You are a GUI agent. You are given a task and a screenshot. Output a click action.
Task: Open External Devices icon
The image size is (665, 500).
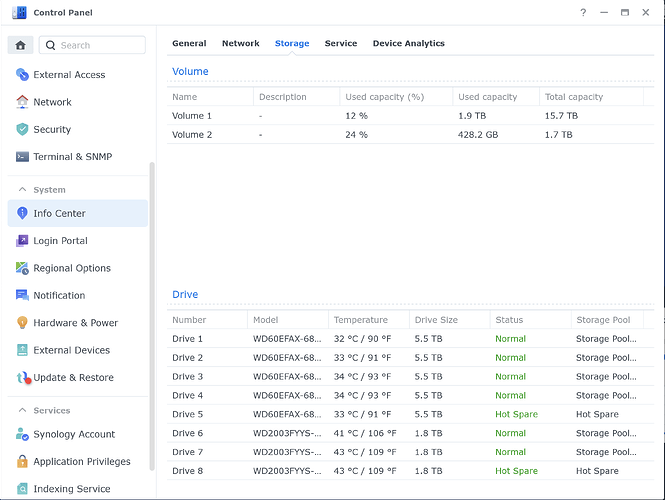point(22,350)
